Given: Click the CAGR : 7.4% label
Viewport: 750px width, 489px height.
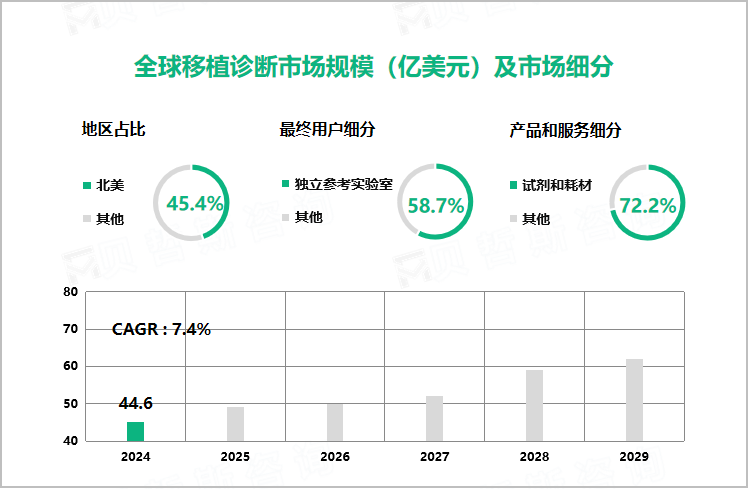Looking at the screenshot, I should tap(161, 329).
